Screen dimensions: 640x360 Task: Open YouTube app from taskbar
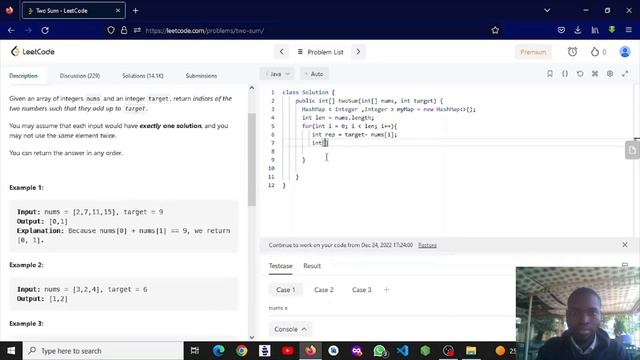pyautogui.click(x=287, y=351)
